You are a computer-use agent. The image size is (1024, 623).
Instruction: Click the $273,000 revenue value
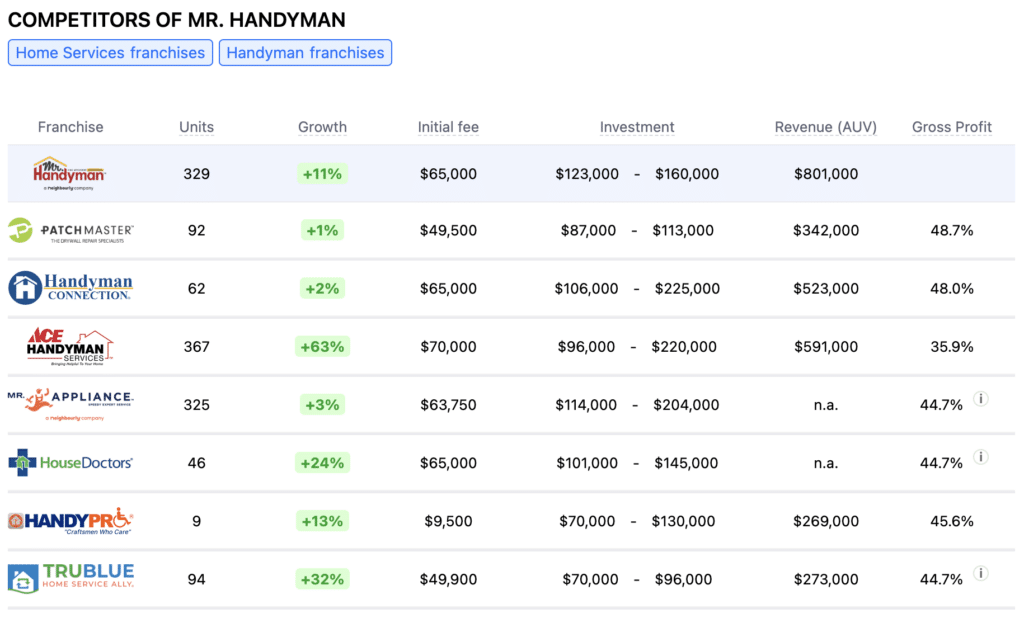pos(826,579)
